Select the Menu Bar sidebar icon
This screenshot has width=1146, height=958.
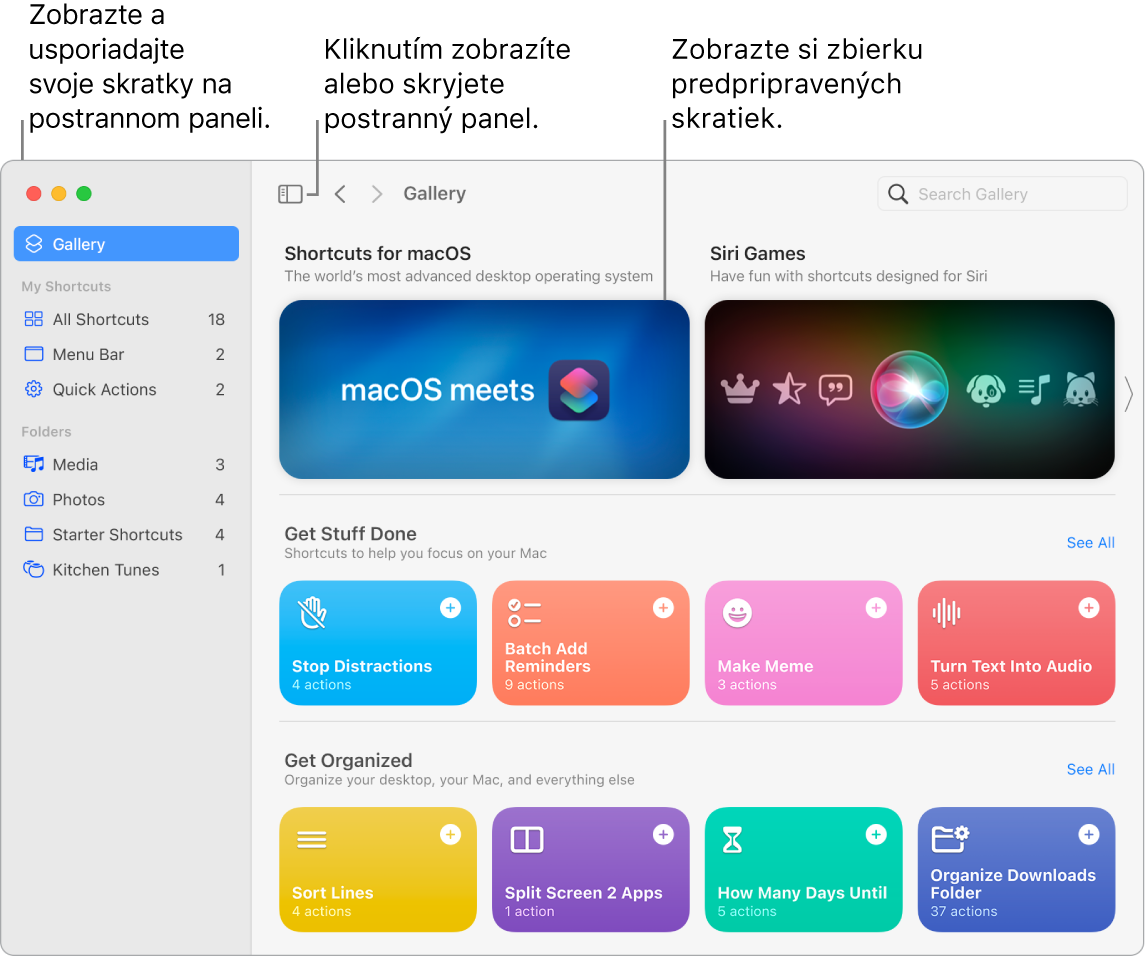(x=34, y=354)
